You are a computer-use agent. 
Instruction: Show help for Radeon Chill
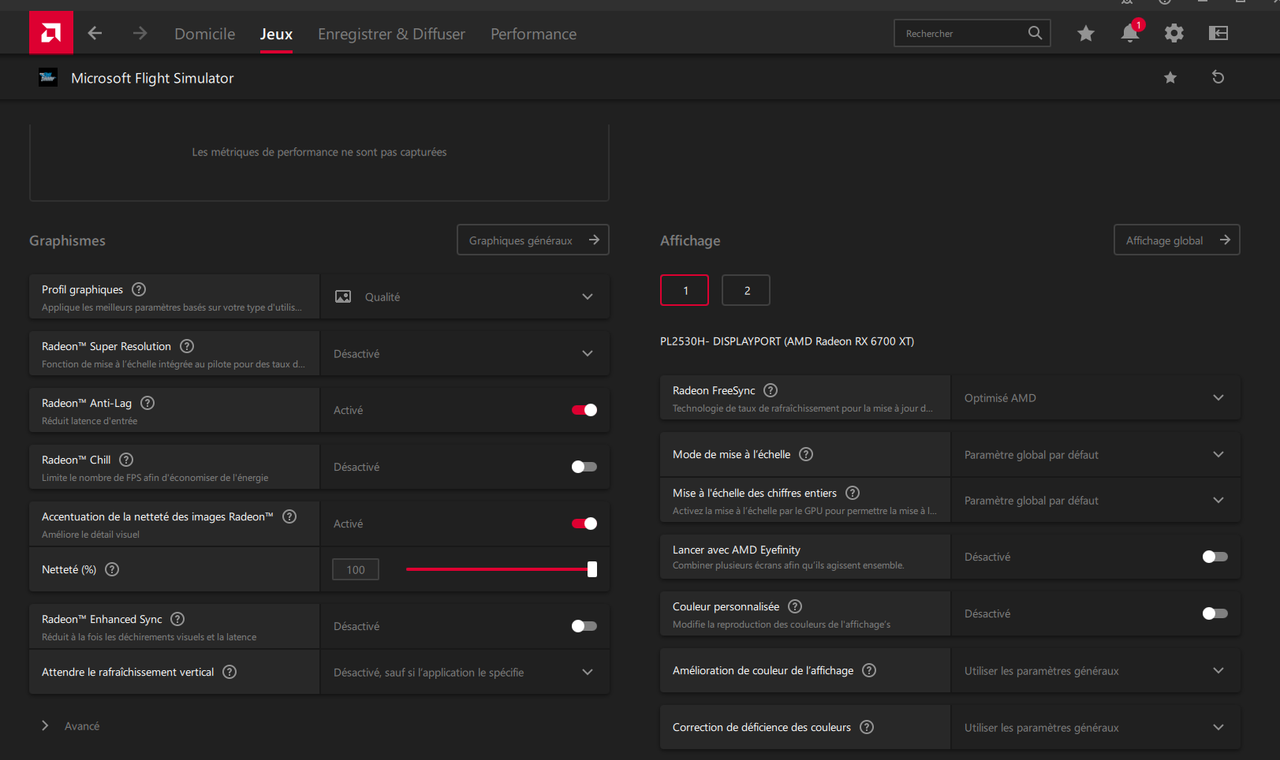click(x=126, y=460)
